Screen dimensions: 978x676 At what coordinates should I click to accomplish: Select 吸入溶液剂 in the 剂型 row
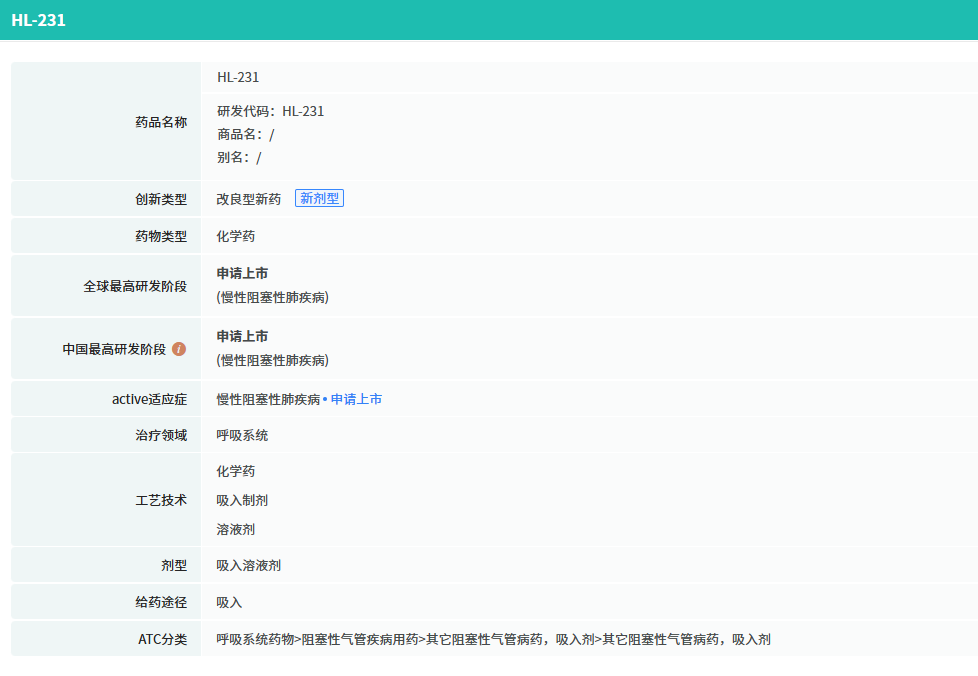tap(249, 565)
